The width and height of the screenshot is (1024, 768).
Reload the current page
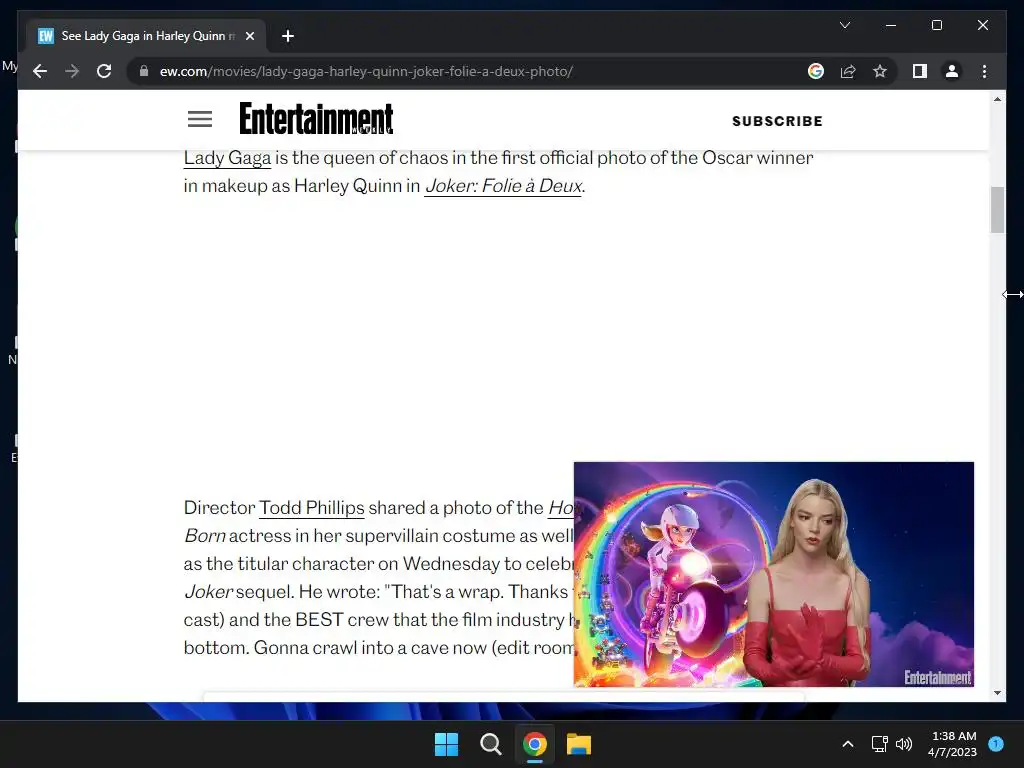click(104, 71)
